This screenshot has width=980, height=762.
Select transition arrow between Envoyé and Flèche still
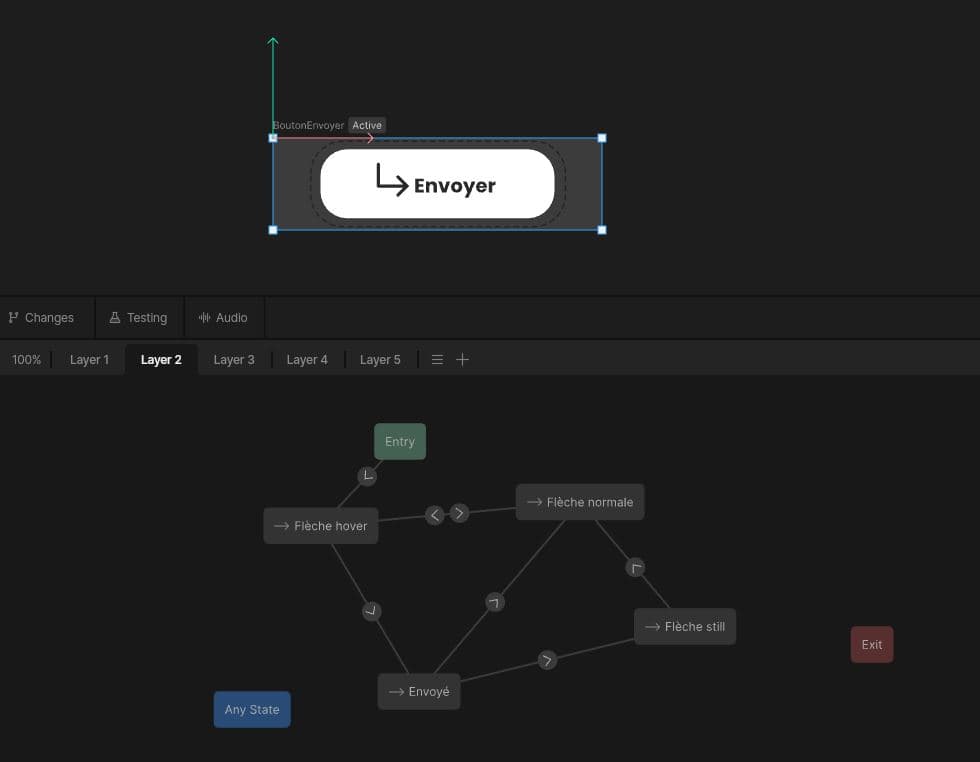[547, 660]
